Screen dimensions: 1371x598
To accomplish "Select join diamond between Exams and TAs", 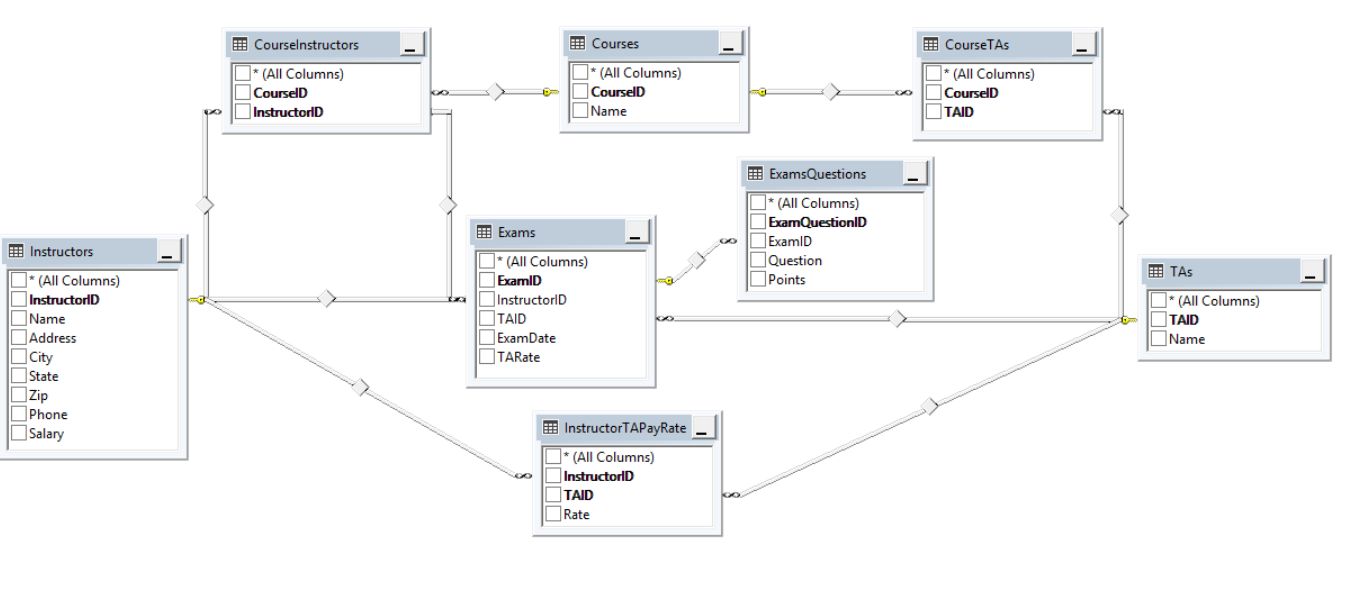I will coord(898,319).
